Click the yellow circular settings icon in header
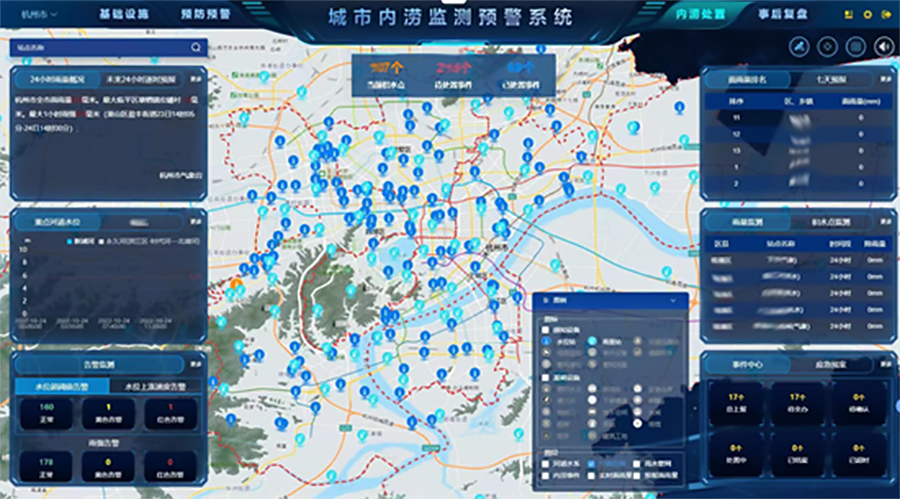This screenshot has height=499, width=900. click(867, 15)
